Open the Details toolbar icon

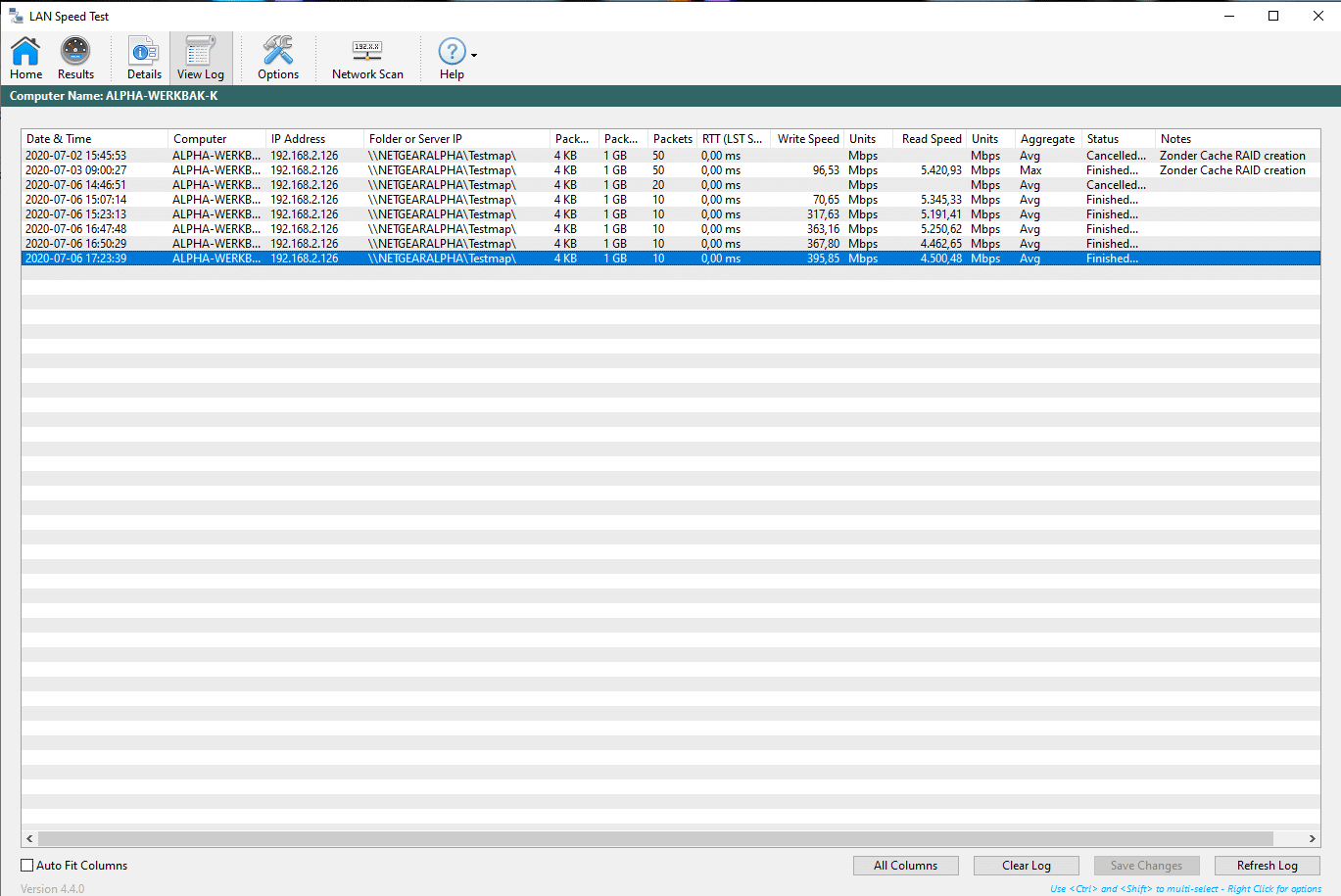click(x=144, y=51)
